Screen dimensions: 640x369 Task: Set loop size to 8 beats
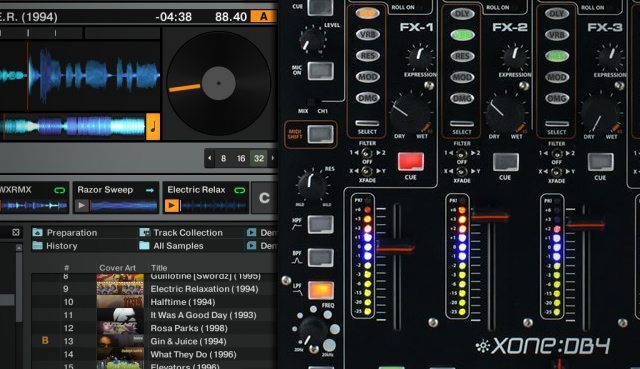pyautogui.click(x=223, y=158)
